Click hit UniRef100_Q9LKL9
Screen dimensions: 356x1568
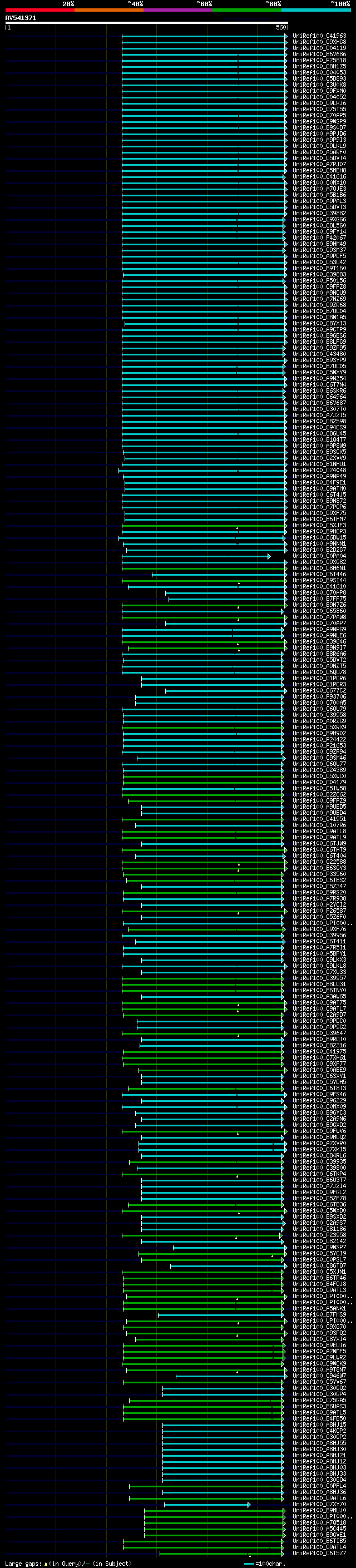point(319,146)
